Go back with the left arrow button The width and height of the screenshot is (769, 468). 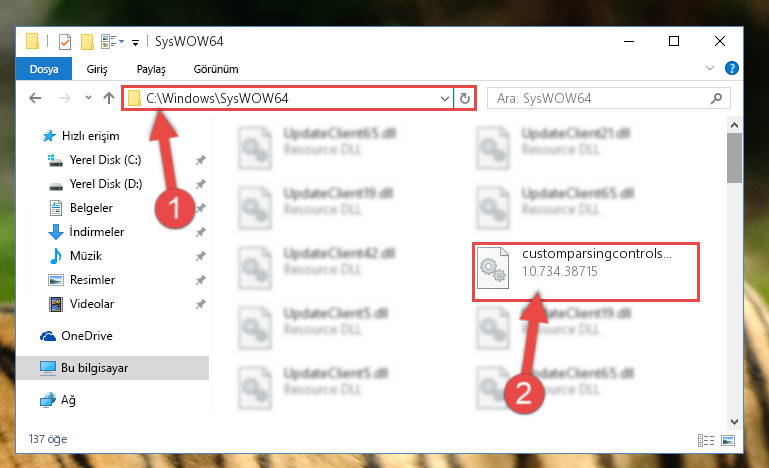point(35,98)
